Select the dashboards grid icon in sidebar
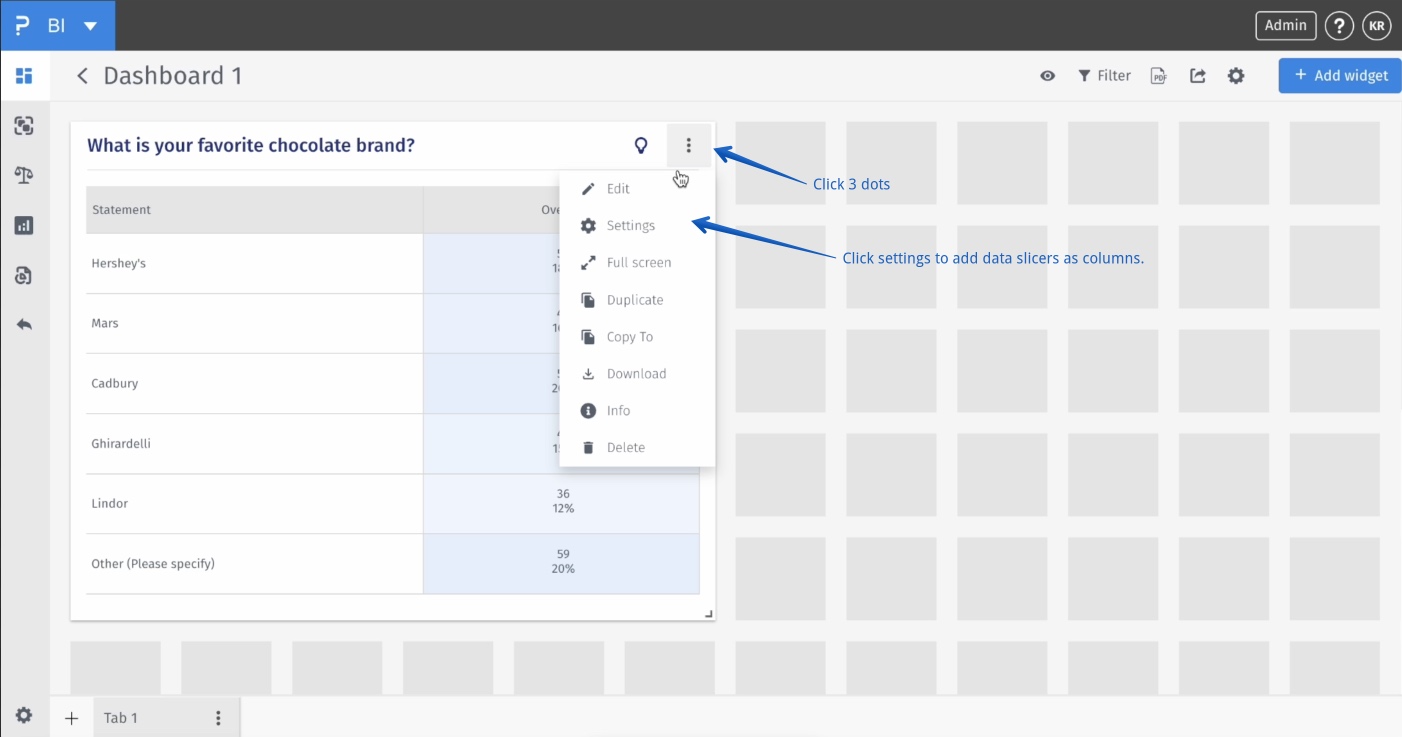The height and width of the screenshot is (737, 1402). coord(24,75)
